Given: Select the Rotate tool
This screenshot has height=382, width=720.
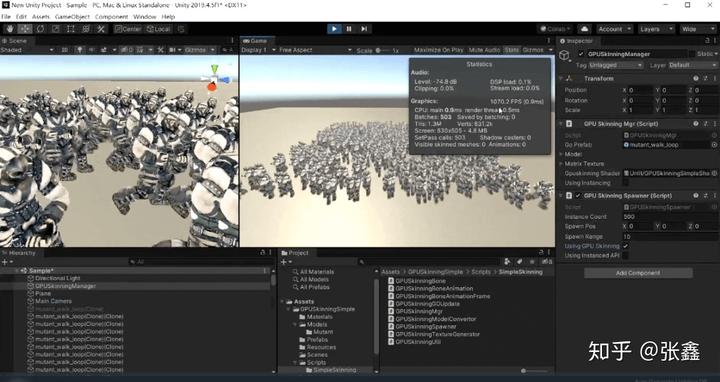Looking at the screenshot, I should coord(40,29).
